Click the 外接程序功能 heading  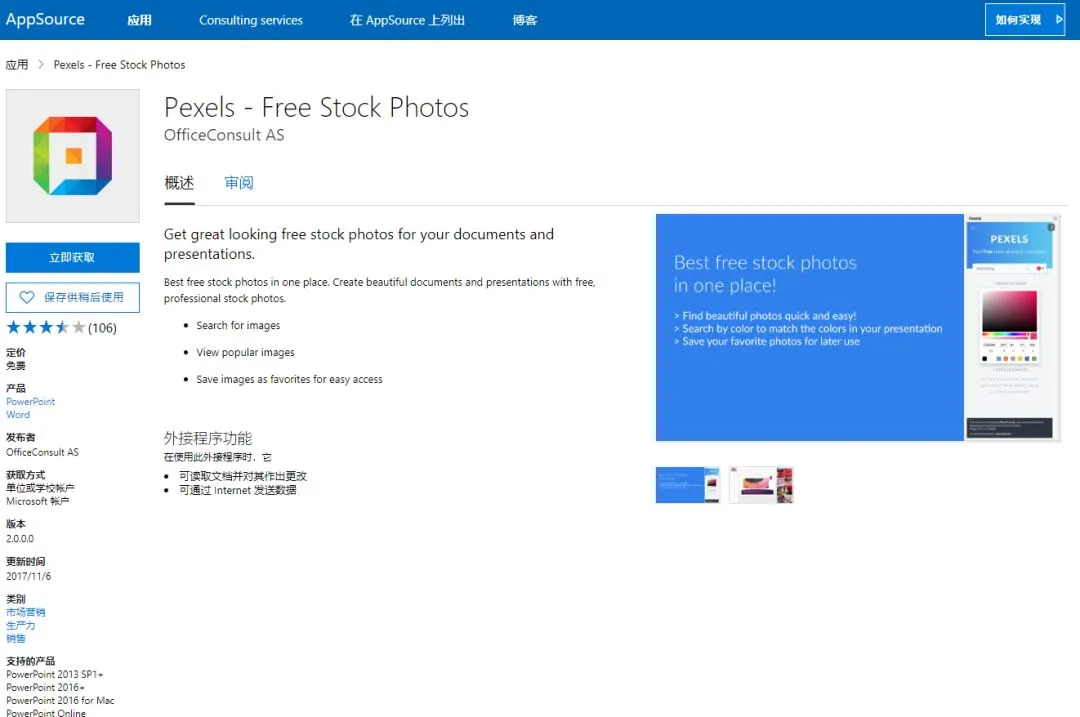(x=208, y=438)
